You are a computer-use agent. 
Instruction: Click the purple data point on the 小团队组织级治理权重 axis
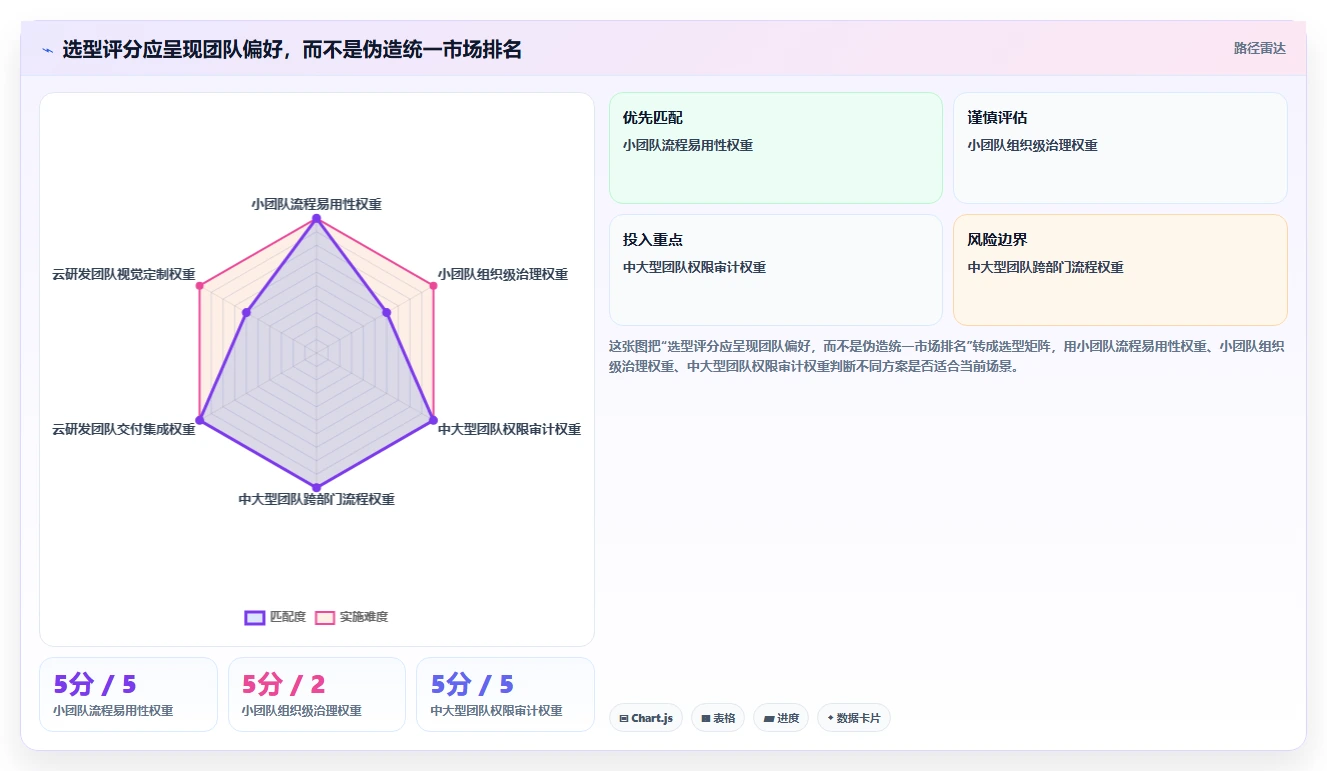point(387,313)
